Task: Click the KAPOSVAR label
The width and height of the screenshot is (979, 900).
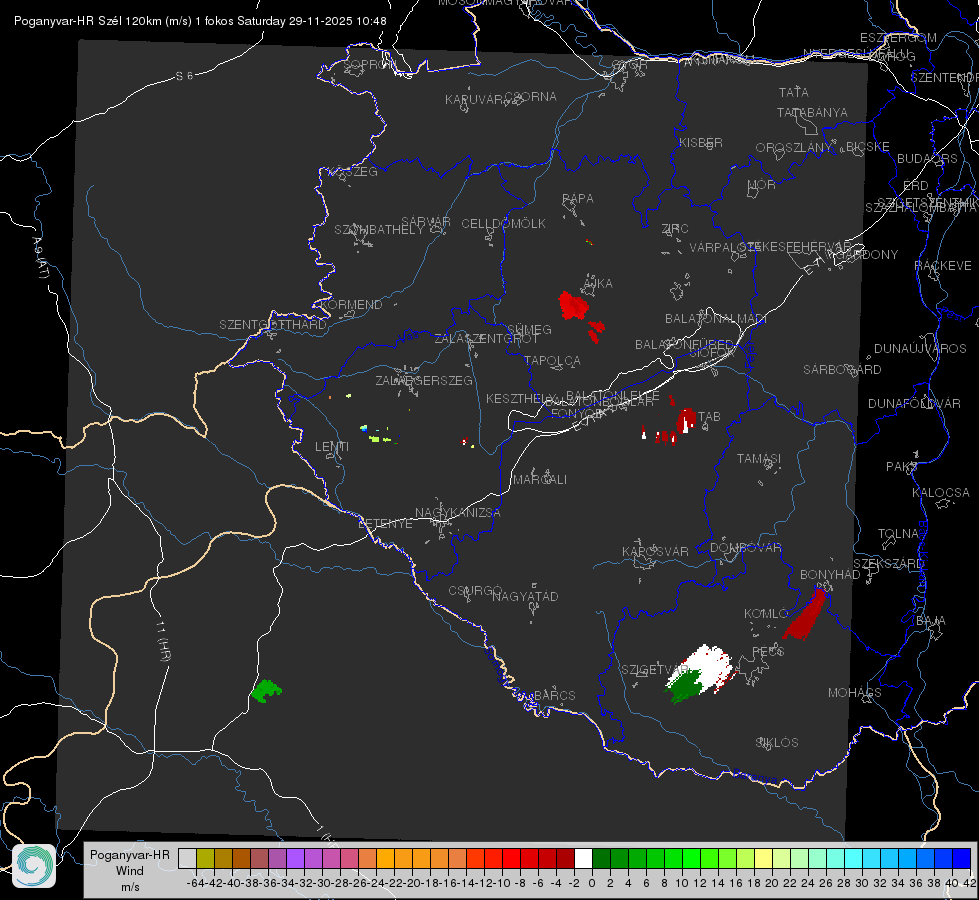Action: pyautogui.click(x=655, y=552)
